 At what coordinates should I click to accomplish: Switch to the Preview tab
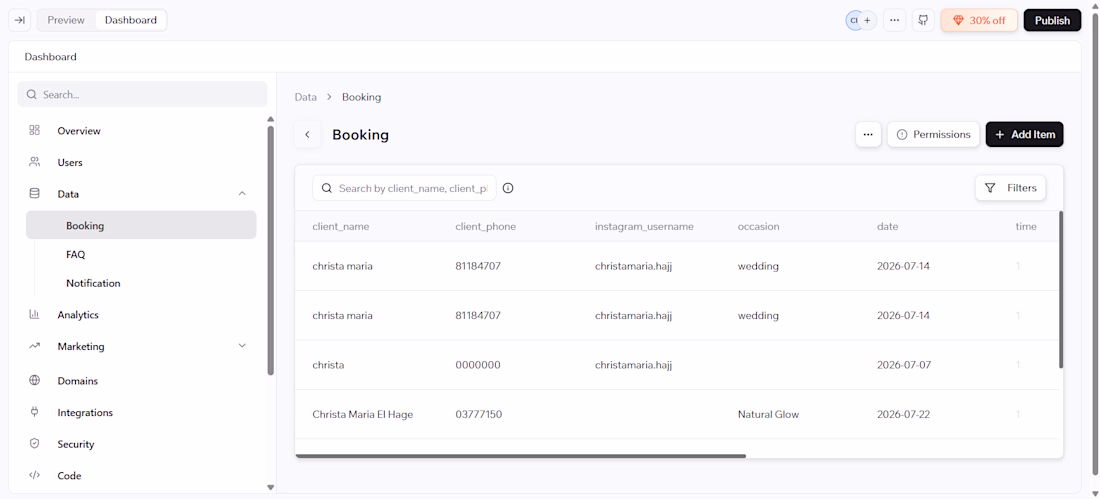point(66,20)
